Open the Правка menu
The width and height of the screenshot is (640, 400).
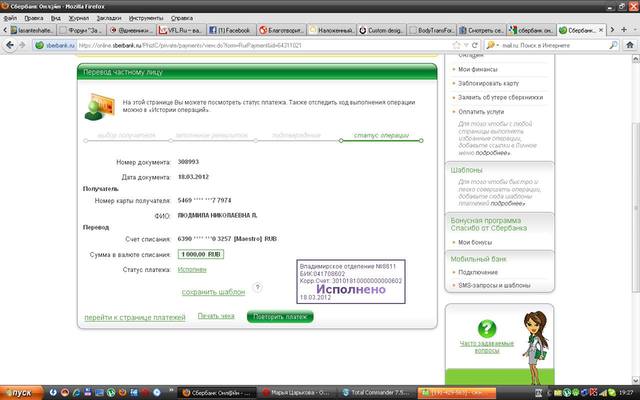point(34,18)
